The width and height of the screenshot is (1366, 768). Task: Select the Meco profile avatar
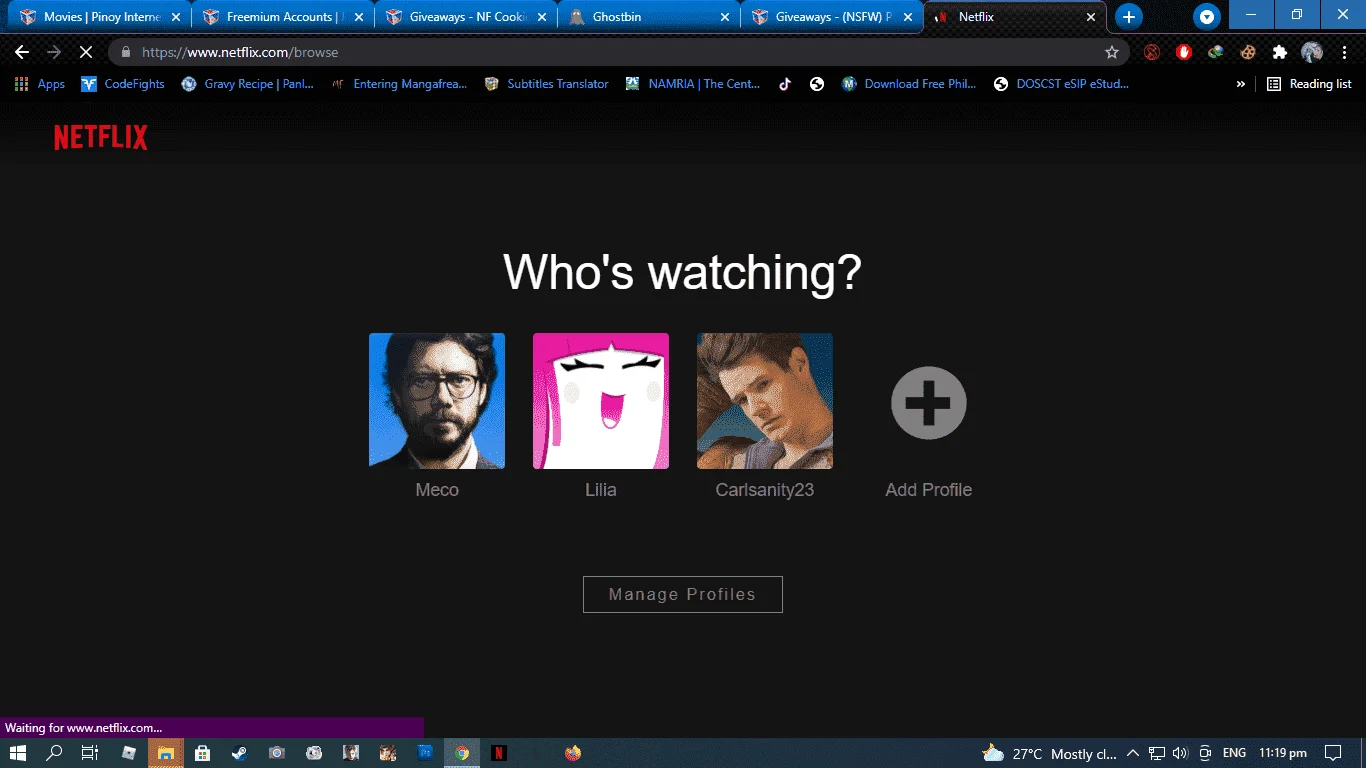(x=437, y=401)
